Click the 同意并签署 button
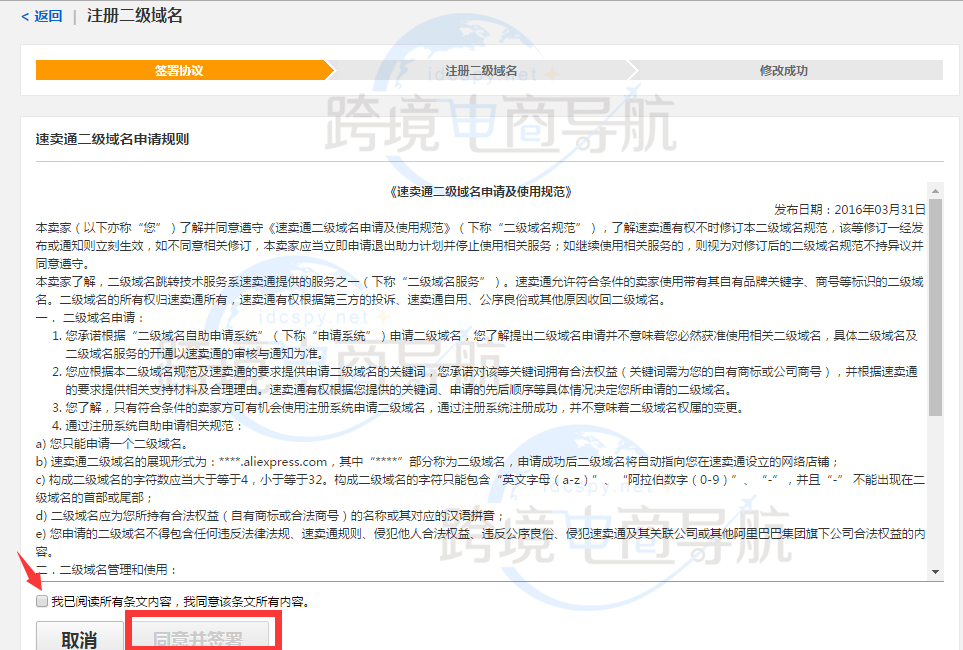Screen dimensions: 963x650 point(203,639)
